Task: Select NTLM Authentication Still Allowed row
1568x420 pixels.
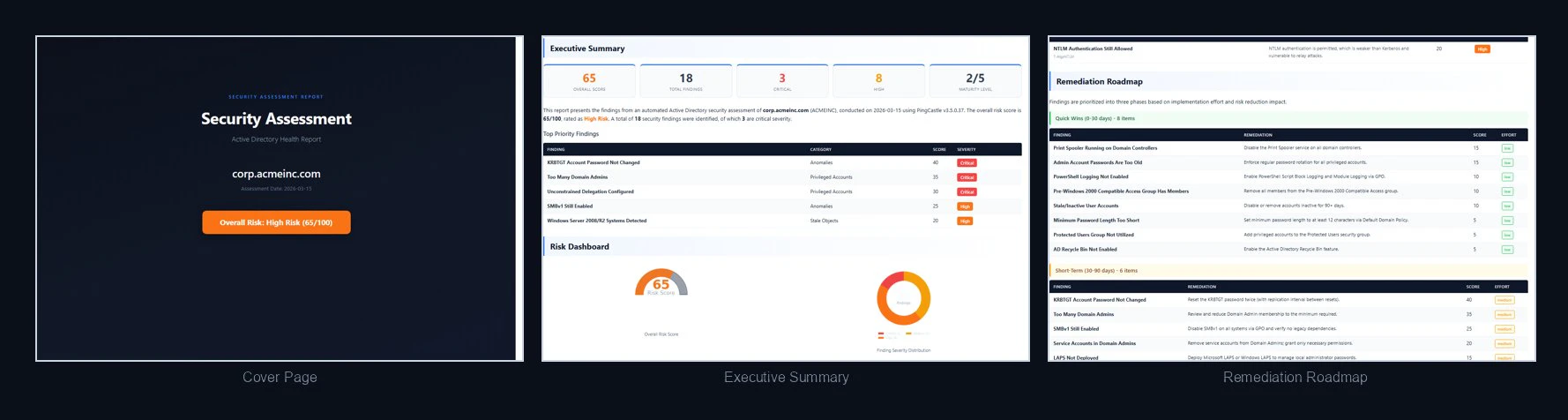Action: point(1288,52)
